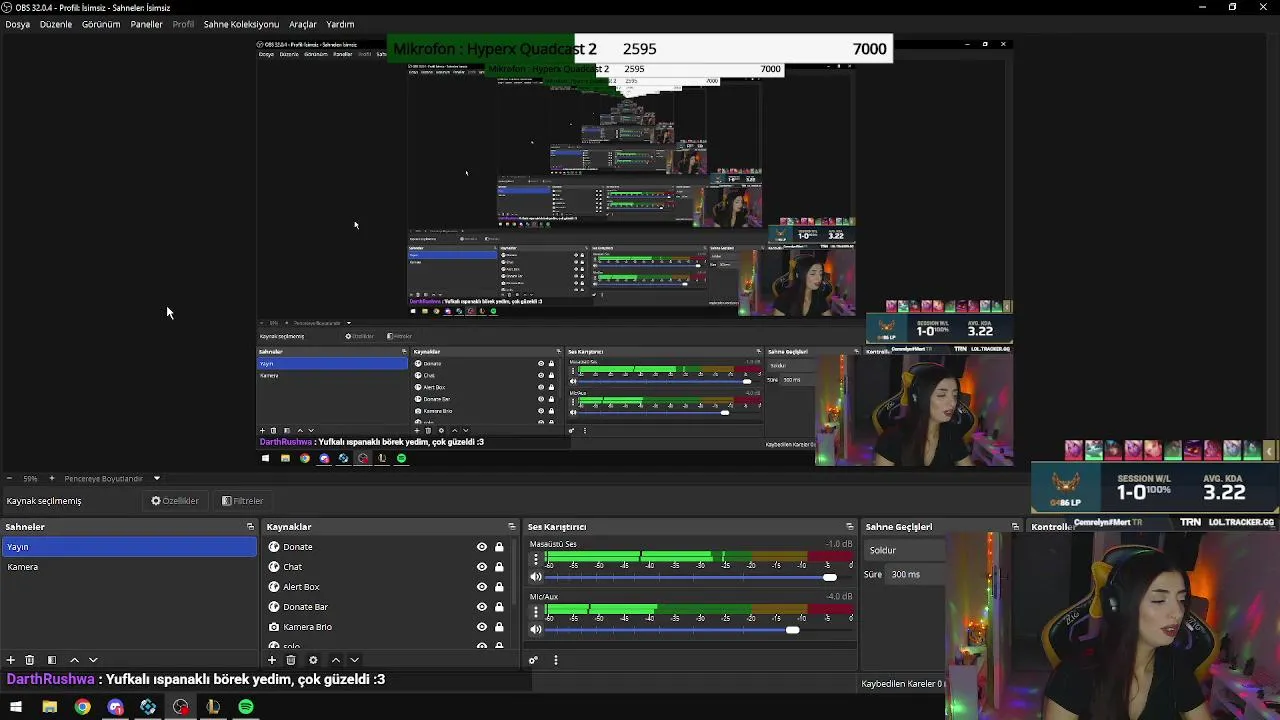Open the Paneller menu
This screenshot has height=720, width=1280.
click(147, 24)
